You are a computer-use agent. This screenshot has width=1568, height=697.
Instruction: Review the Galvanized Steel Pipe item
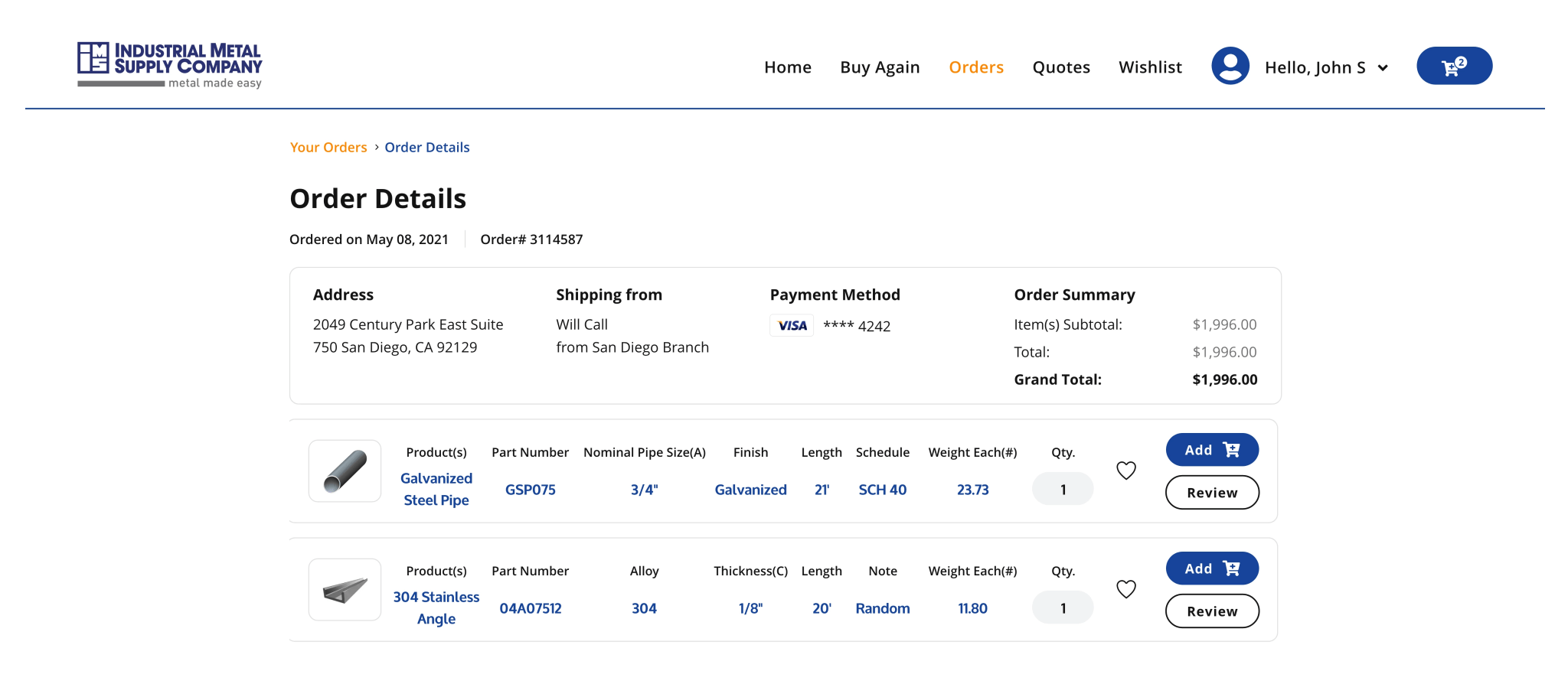pos(1211,493)
